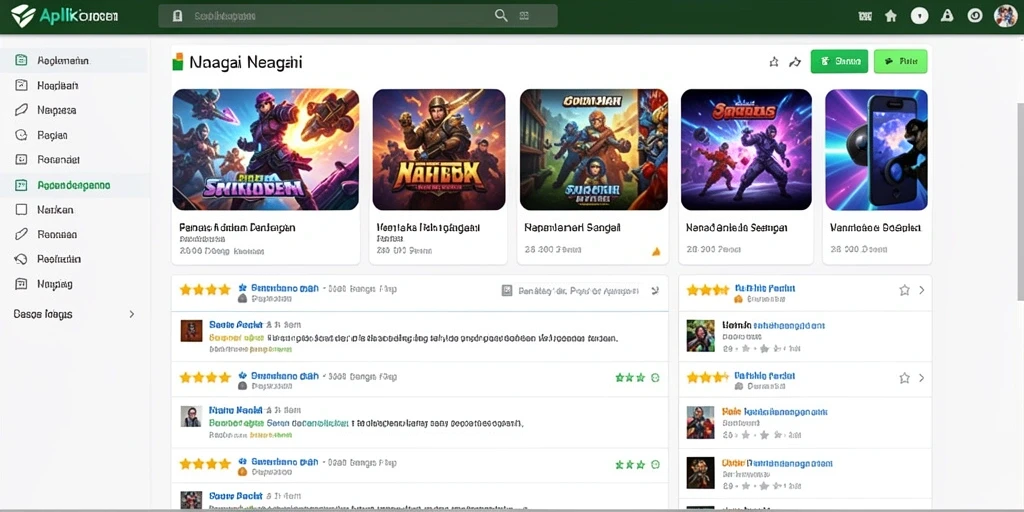Click the "Nanadaniada Saangan" card title
This screenshot has width=1024, height=512.
pos(737,227)
